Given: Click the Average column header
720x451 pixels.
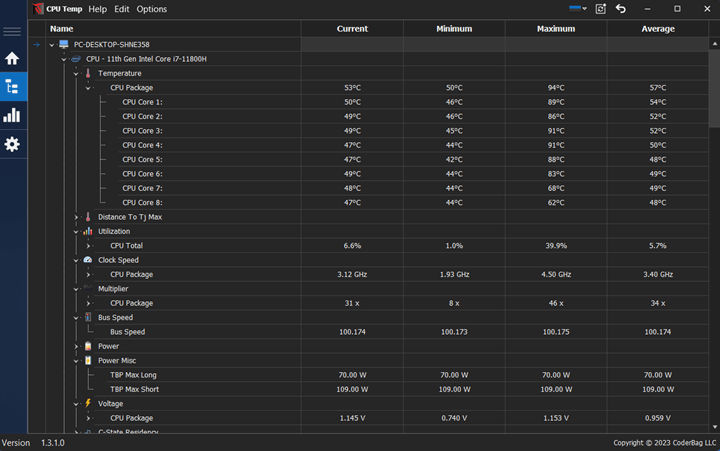Looking at the screenshot, I should click(x=658, y=28).
